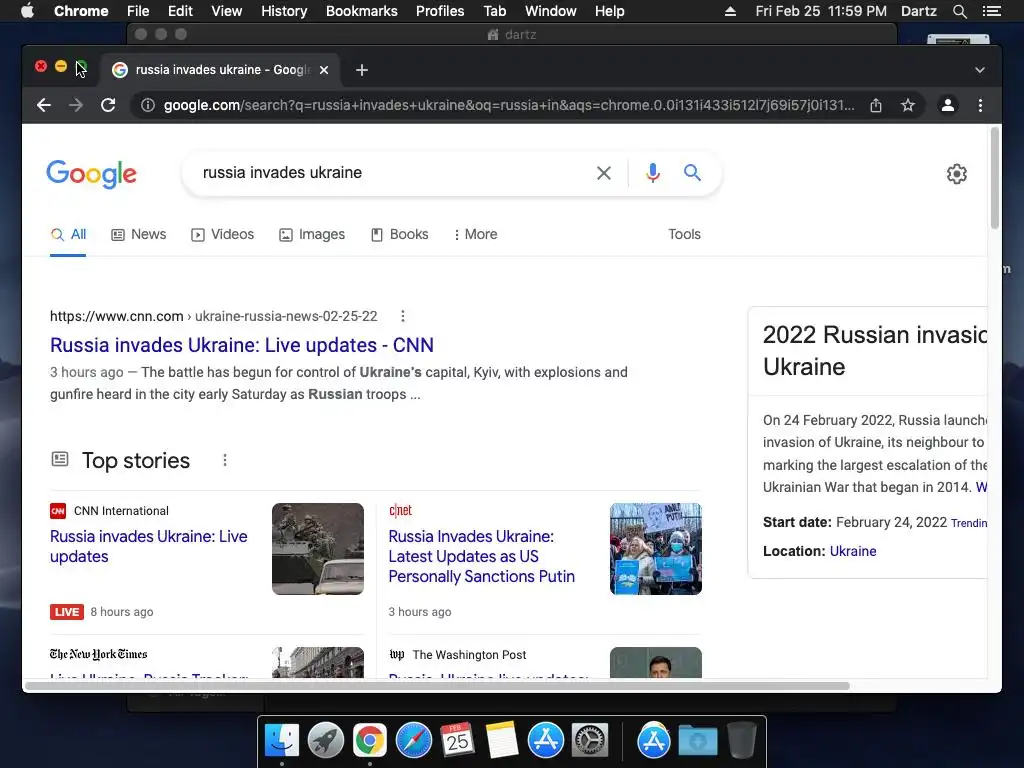Click the protest crowd story thumbnail

pos(656,549)
